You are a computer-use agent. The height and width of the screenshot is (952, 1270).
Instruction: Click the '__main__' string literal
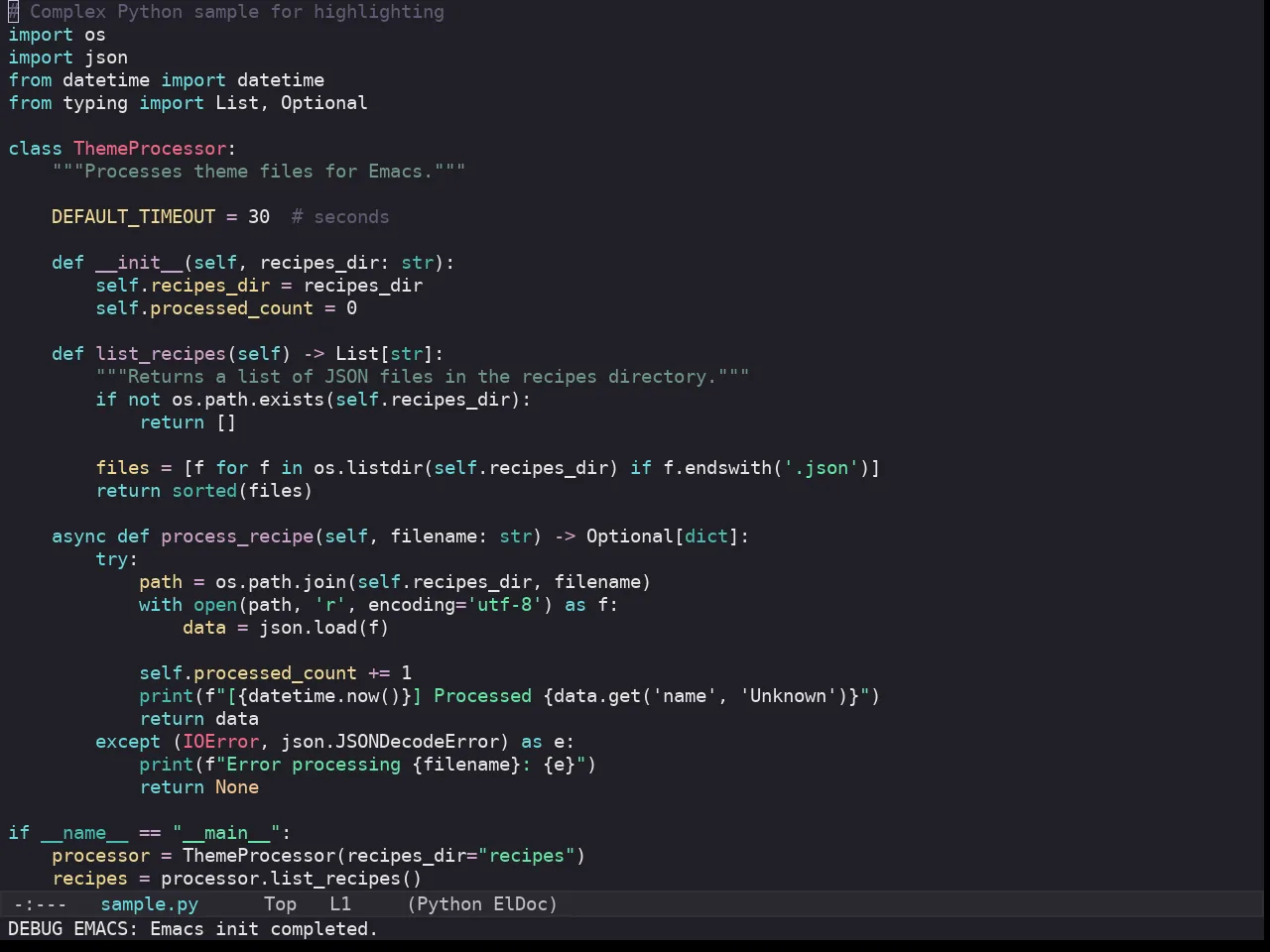click(x=226, y=833)
